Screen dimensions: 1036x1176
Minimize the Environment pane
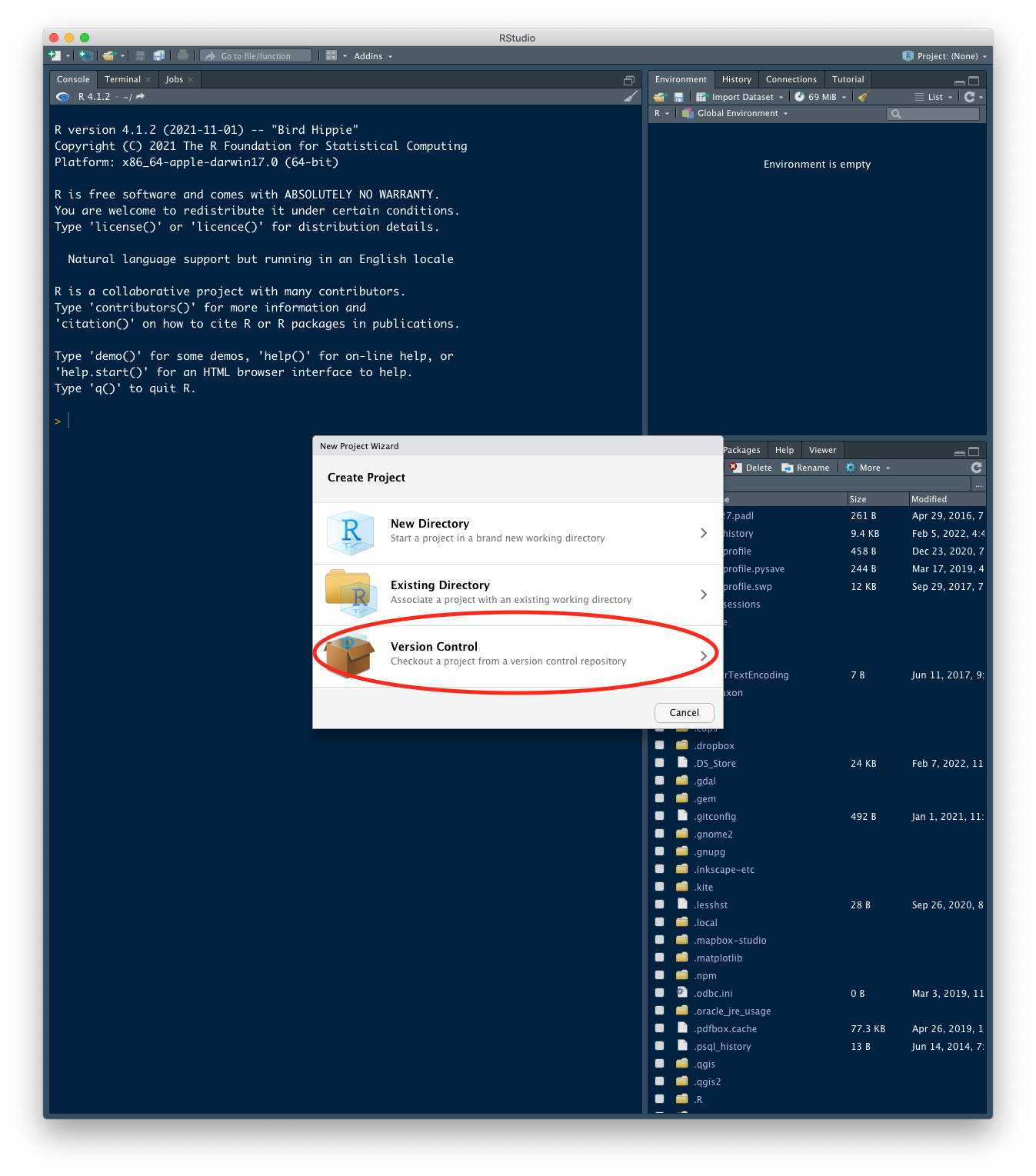pos(960,82)
